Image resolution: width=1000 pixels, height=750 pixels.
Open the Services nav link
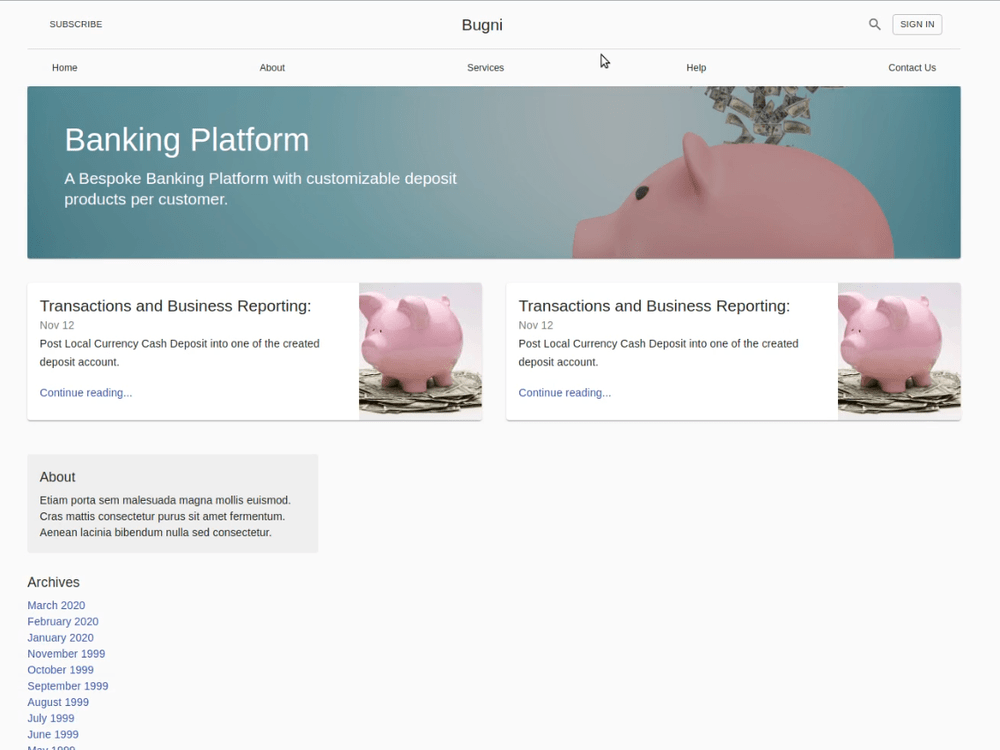[485, 68]
